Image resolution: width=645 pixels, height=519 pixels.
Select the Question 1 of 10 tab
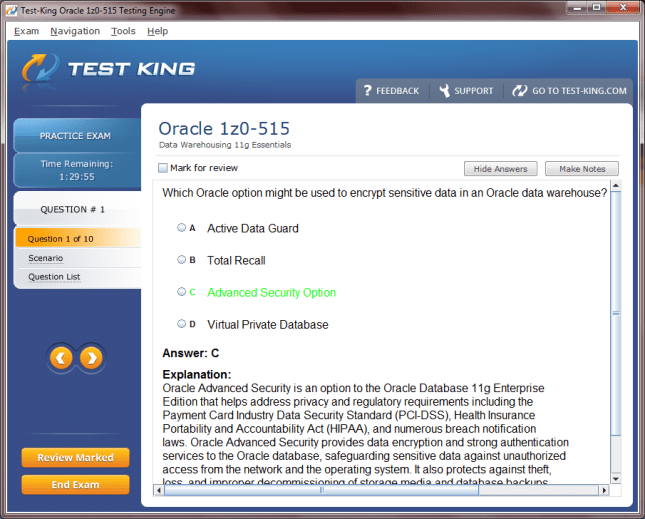[78, 239]
